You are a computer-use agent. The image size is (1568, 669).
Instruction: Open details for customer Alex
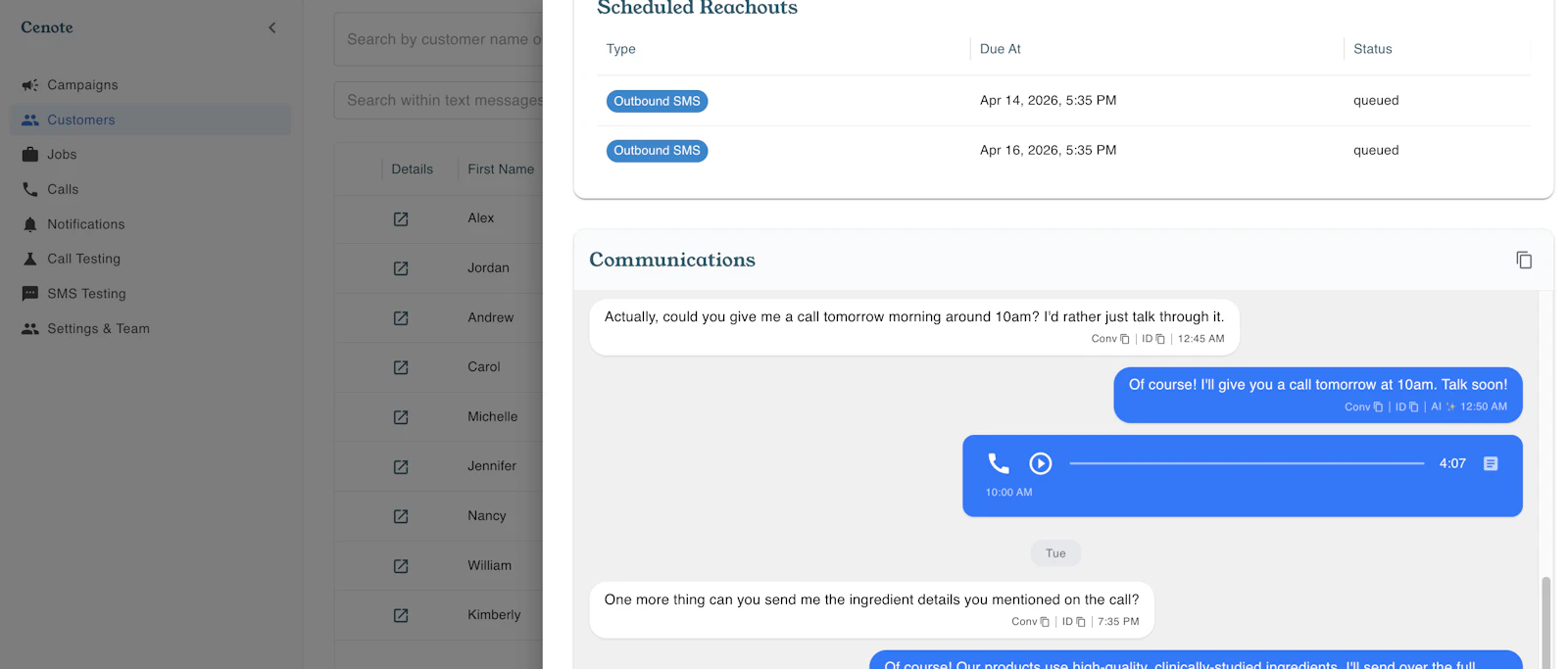[401, 218]
